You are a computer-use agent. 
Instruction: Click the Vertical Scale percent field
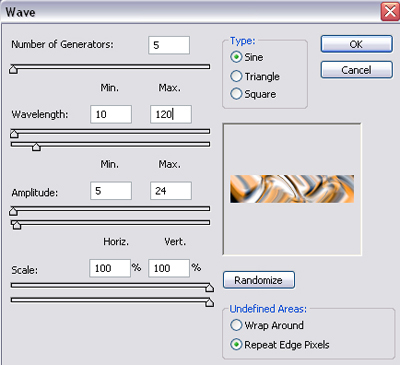169,268
